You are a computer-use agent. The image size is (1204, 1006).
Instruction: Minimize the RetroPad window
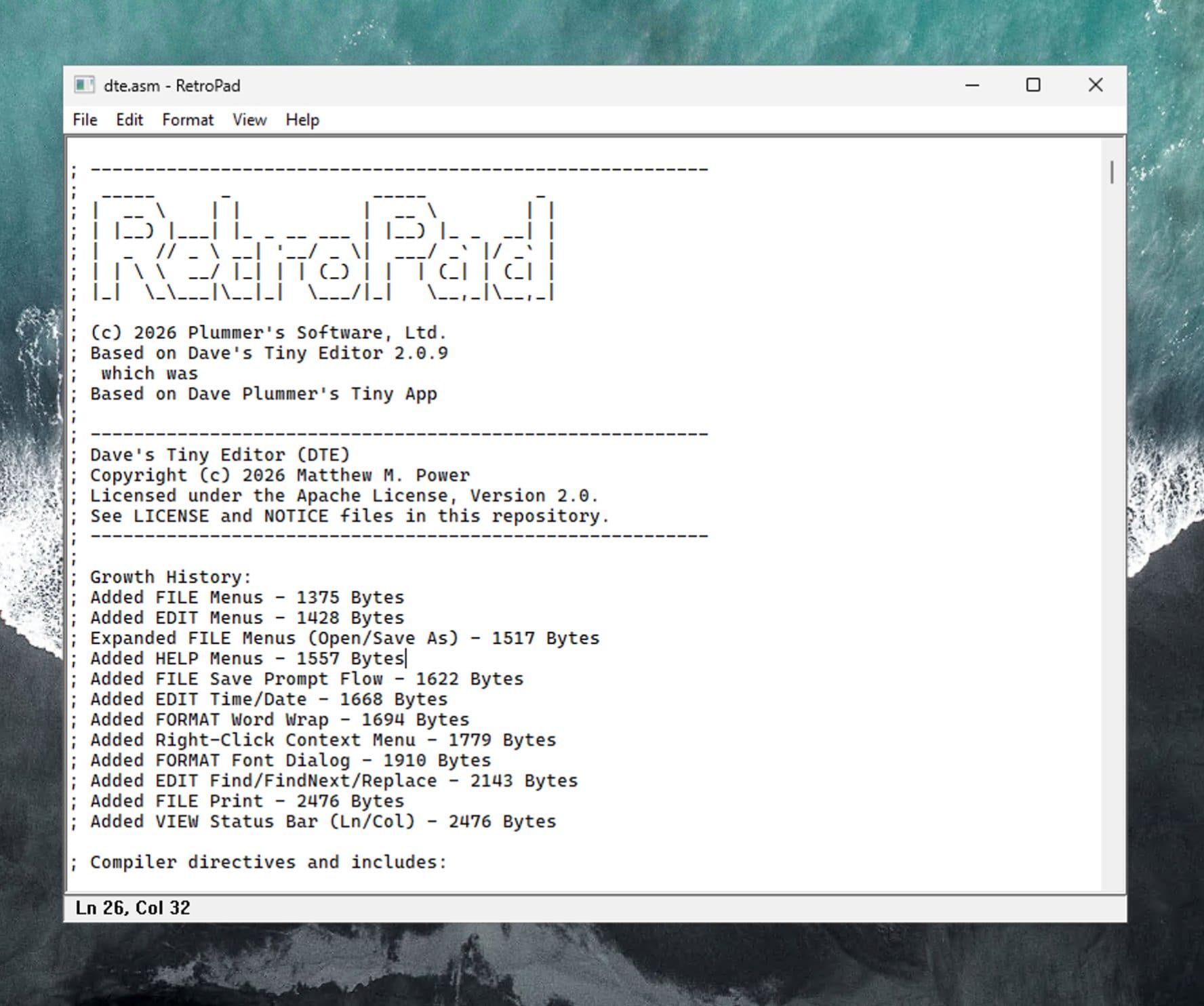click(x=972, y=85)
